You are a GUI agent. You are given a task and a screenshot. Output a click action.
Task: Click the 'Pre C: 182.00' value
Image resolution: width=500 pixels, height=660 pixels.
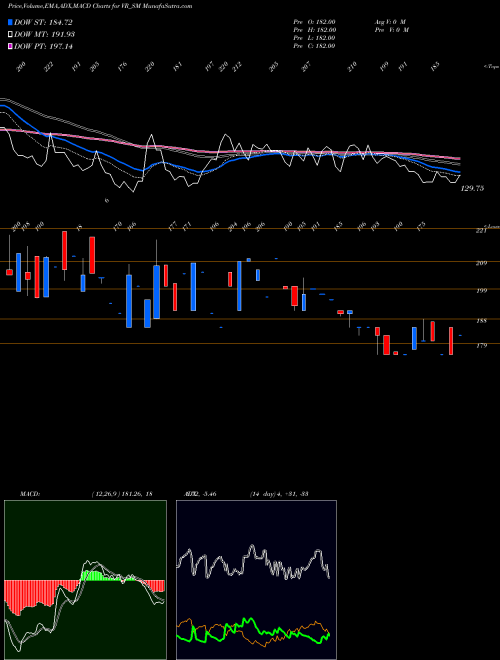tap(314, 46)
